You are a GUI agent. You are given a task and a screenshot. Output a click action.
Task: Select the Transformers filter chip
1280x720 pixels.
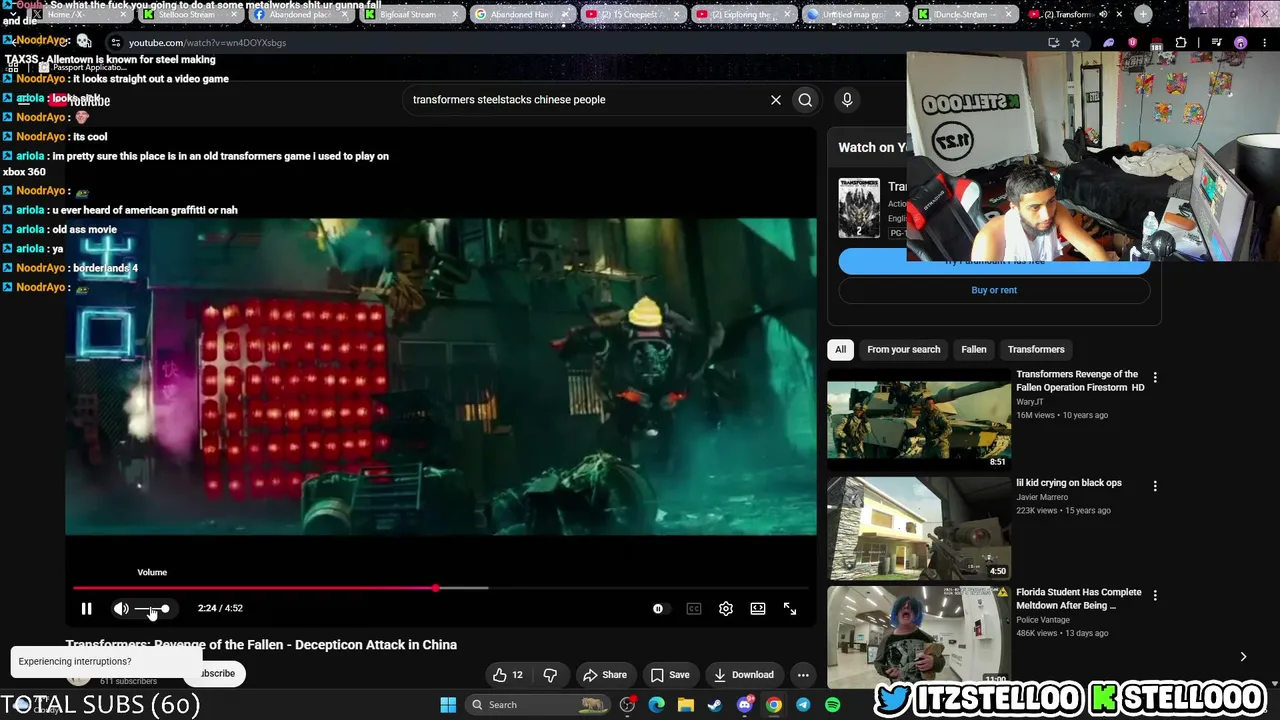point(1036,349)
